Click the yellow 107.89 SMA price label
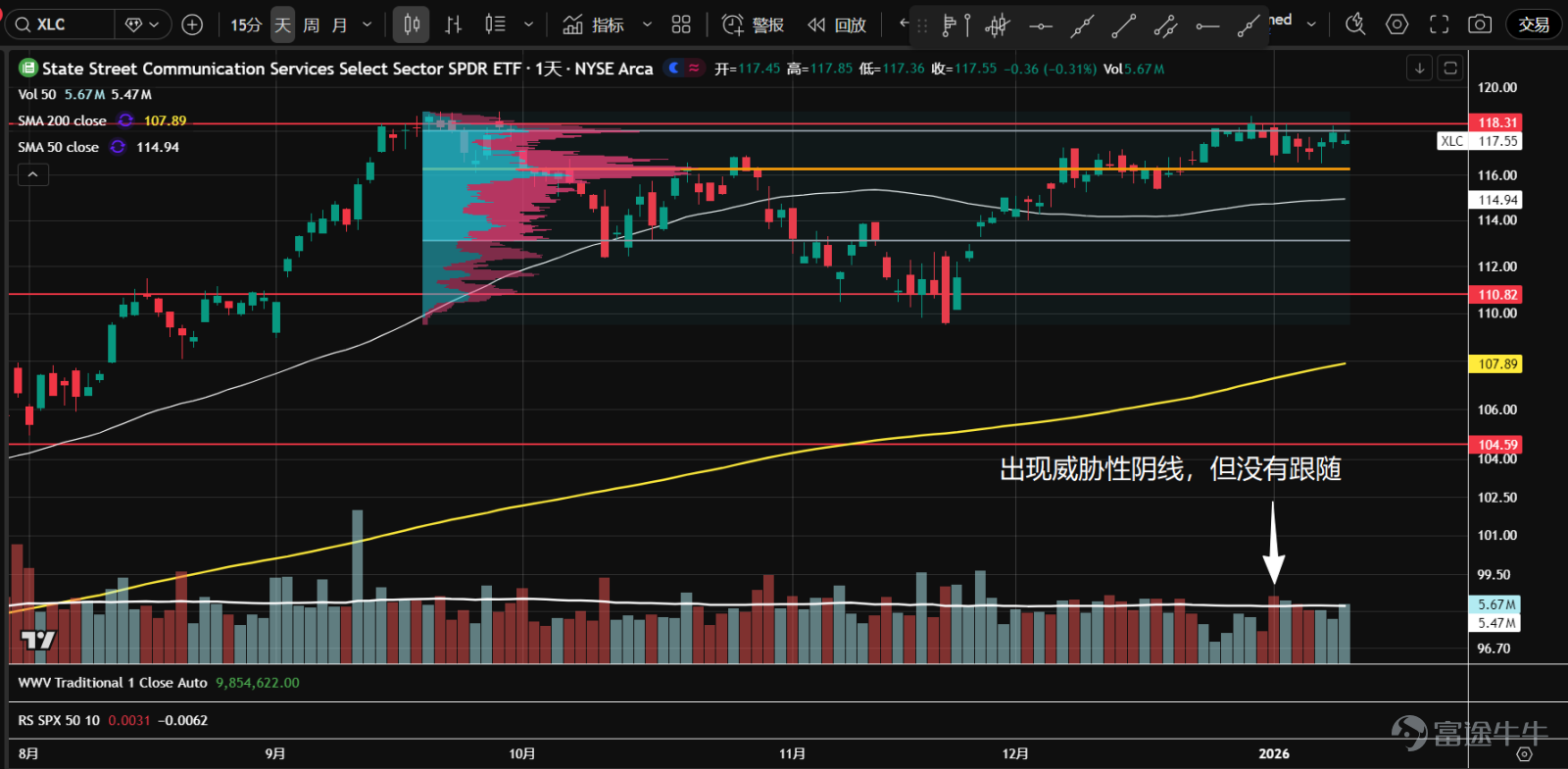 (1497, 364)
